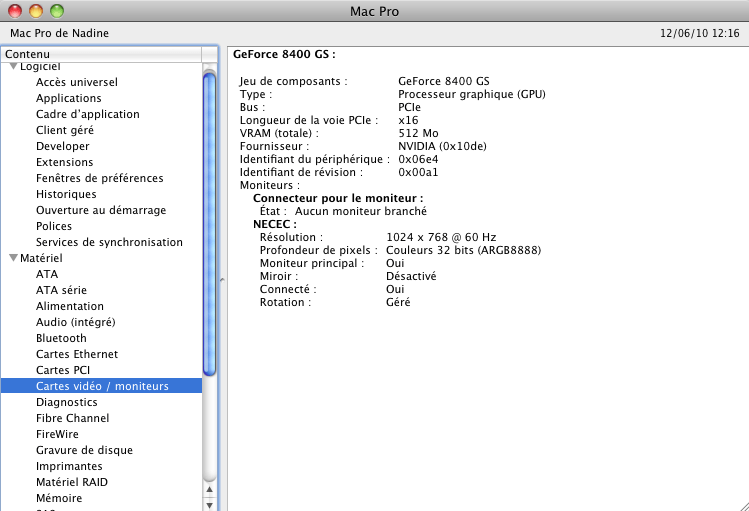This screenshot has height=511, width=749.
Task: Select the Matériel category label
Action: [41, 258]
